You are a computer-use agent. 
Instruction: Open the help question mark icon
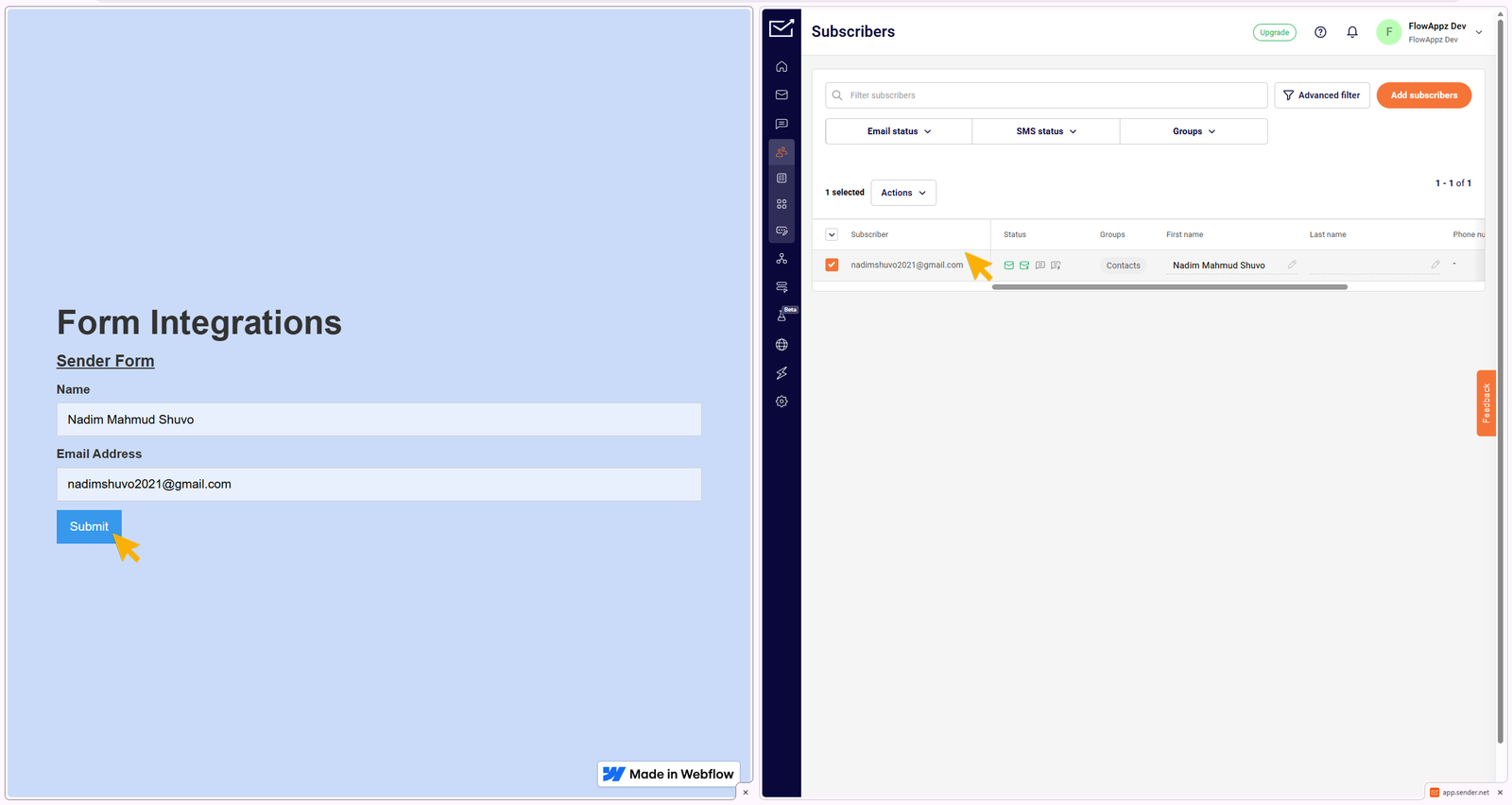[x=1320, y=32]
